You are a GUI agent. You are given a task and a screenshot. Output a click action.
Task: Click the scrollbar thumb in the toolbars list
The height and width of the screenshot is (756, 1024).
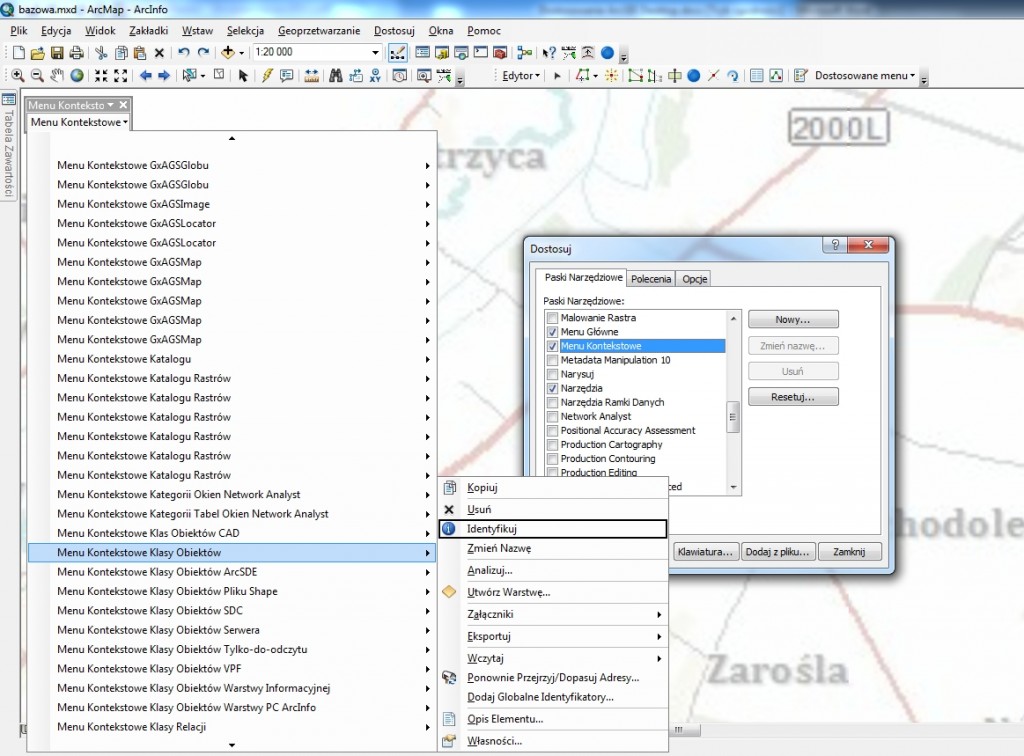(733, 418)
